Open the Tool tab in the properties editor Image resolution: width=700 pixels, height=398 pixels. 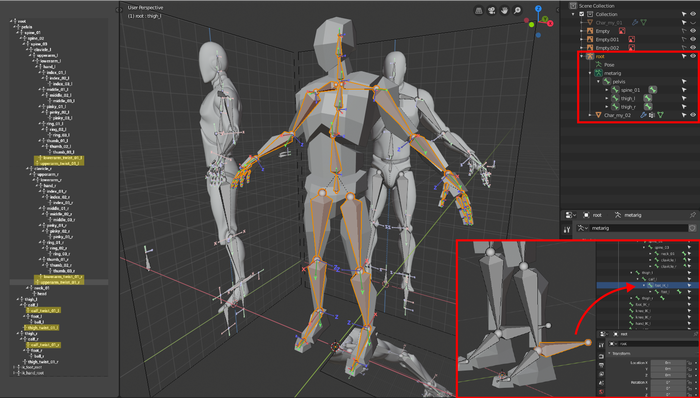567,230
